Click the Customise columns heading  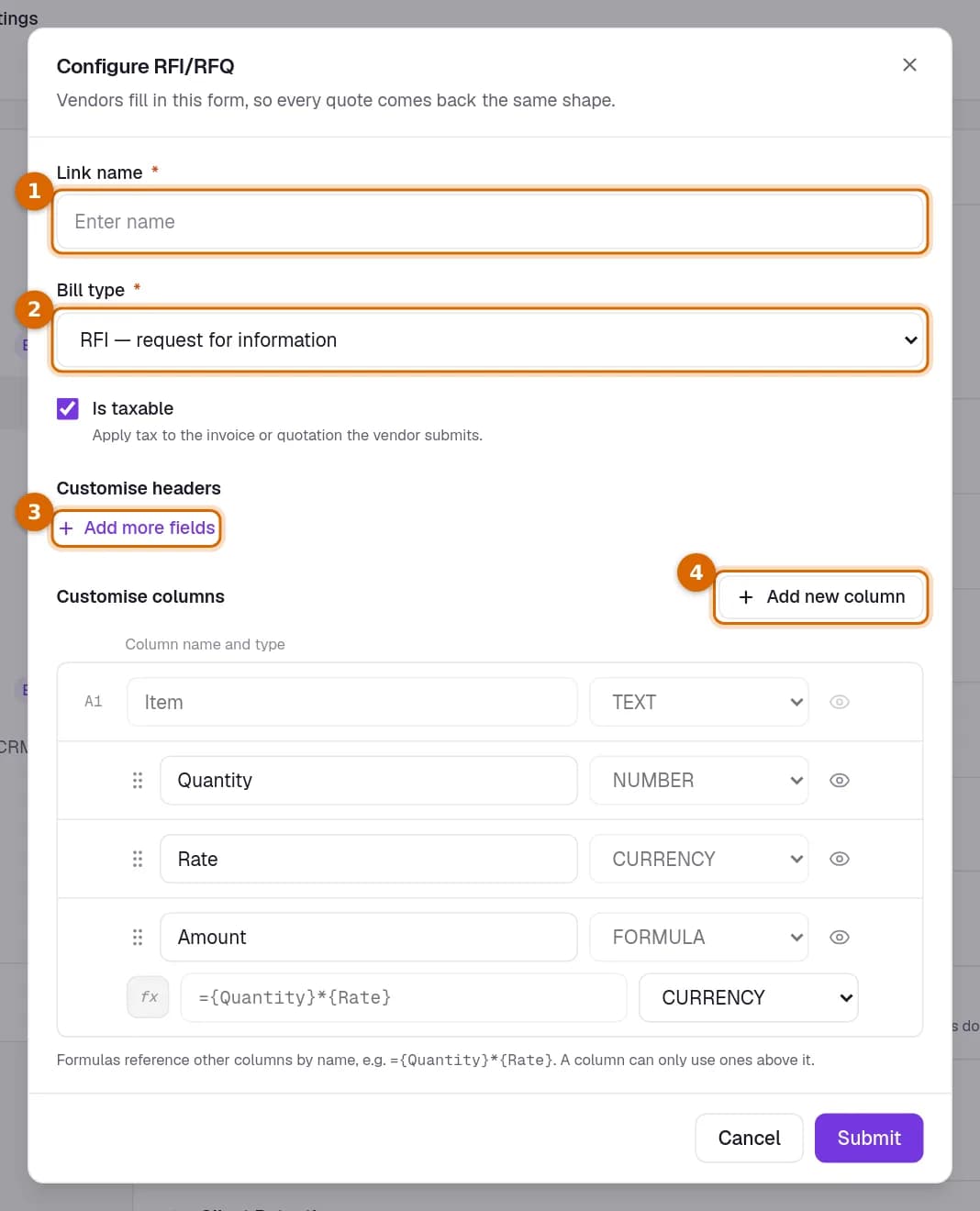pyautogui.click(x=140, y=596)
